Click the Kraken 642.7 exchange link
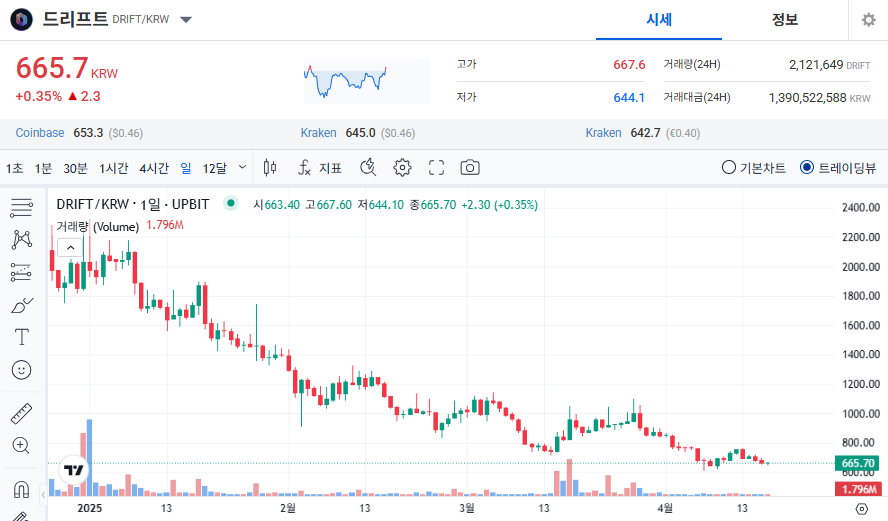 [x=603, y=133]
